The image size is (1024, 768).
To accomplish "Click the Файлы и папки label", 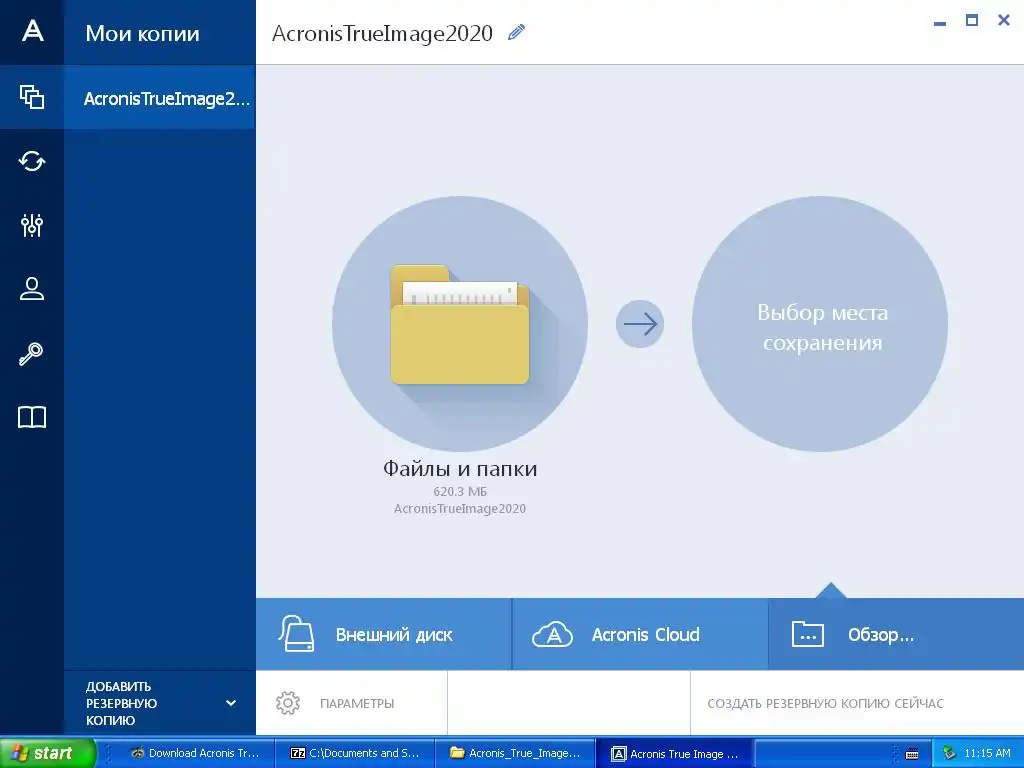I will click(460, 468).
